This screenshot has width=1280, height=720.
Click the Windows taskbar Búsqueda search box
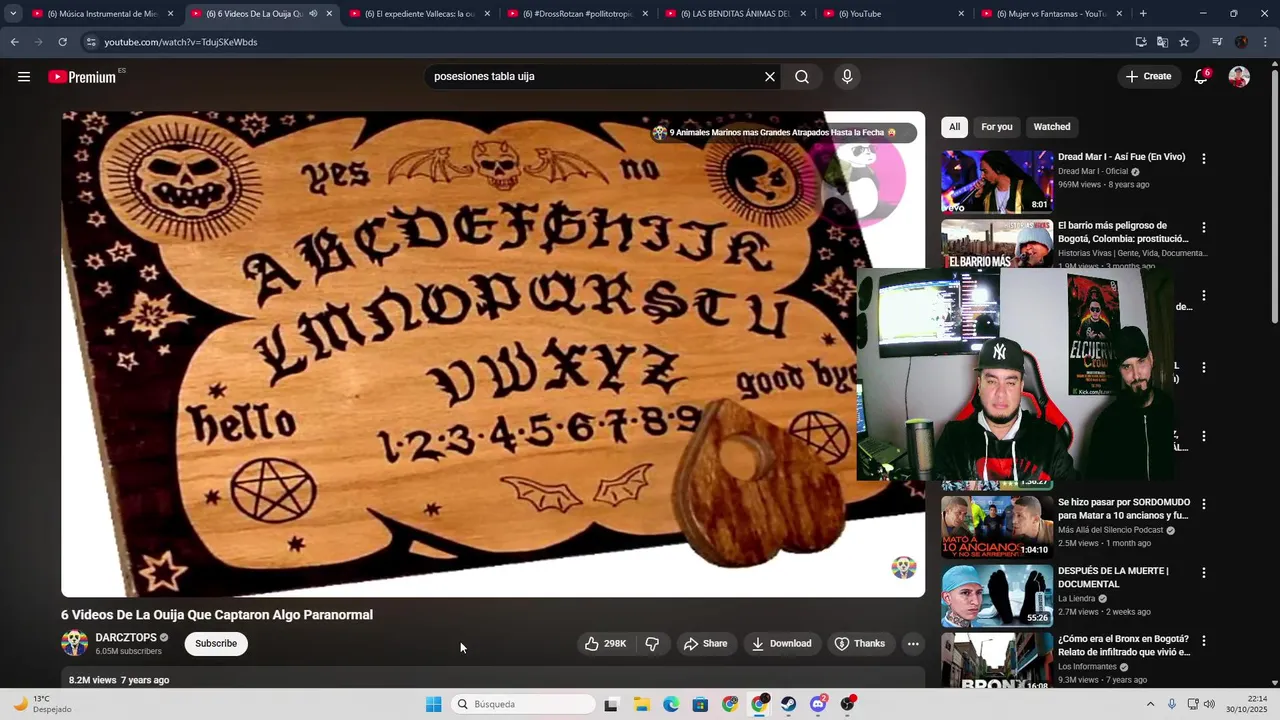pyautogui.click(x=522, y=704)
